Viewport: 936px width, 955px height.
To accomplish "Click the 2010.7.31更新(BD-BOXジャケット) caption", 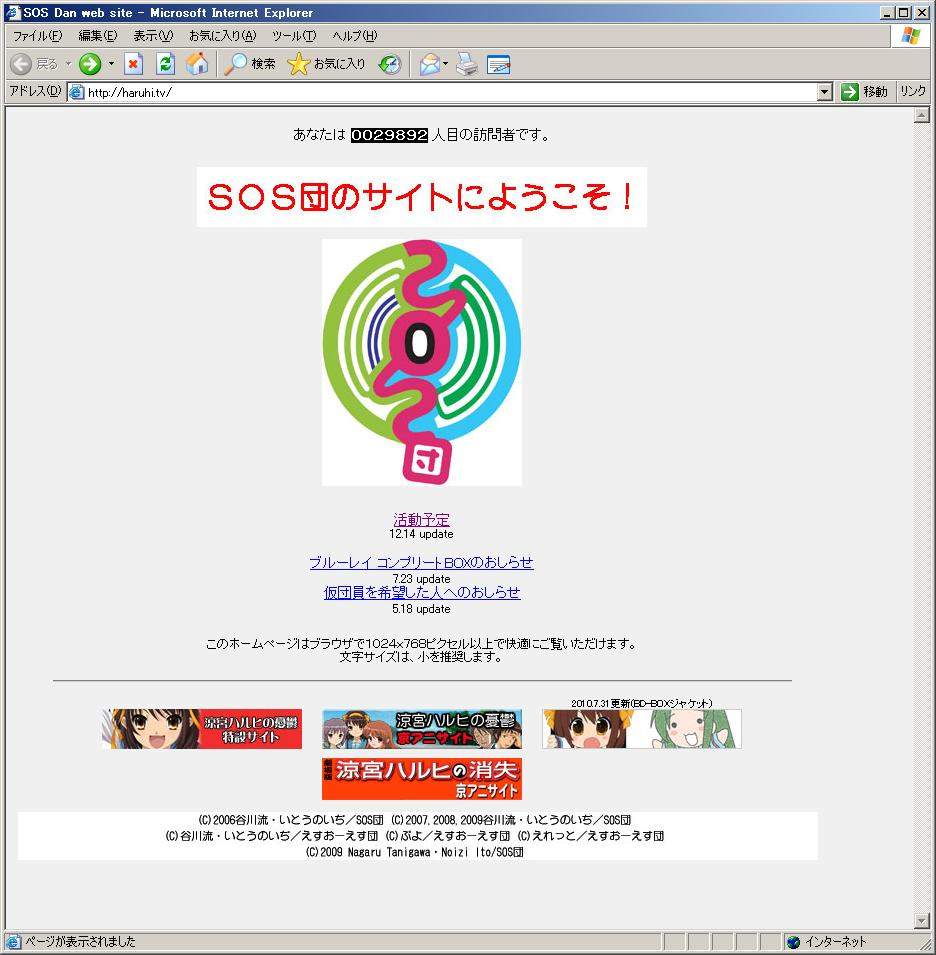I will point(641,703).
